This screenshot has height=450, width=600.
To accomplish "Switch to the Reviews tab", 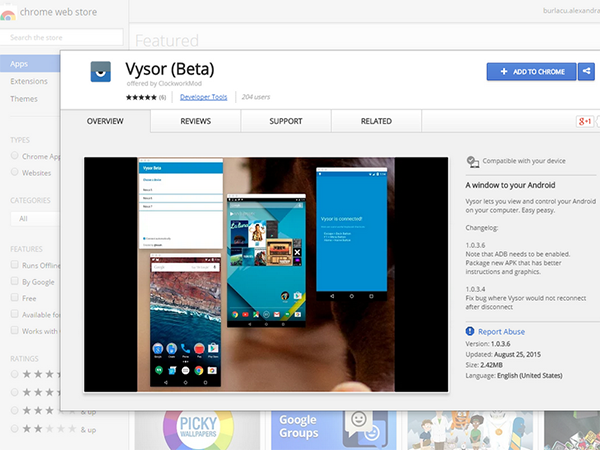I will pyautogui.click(x=196, y=121).
